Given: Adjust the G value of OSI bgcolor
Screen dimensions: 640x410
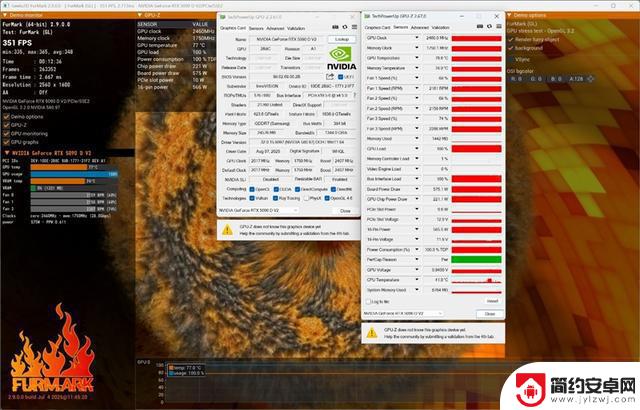Looking at the screenshot, I should [536, 79].
